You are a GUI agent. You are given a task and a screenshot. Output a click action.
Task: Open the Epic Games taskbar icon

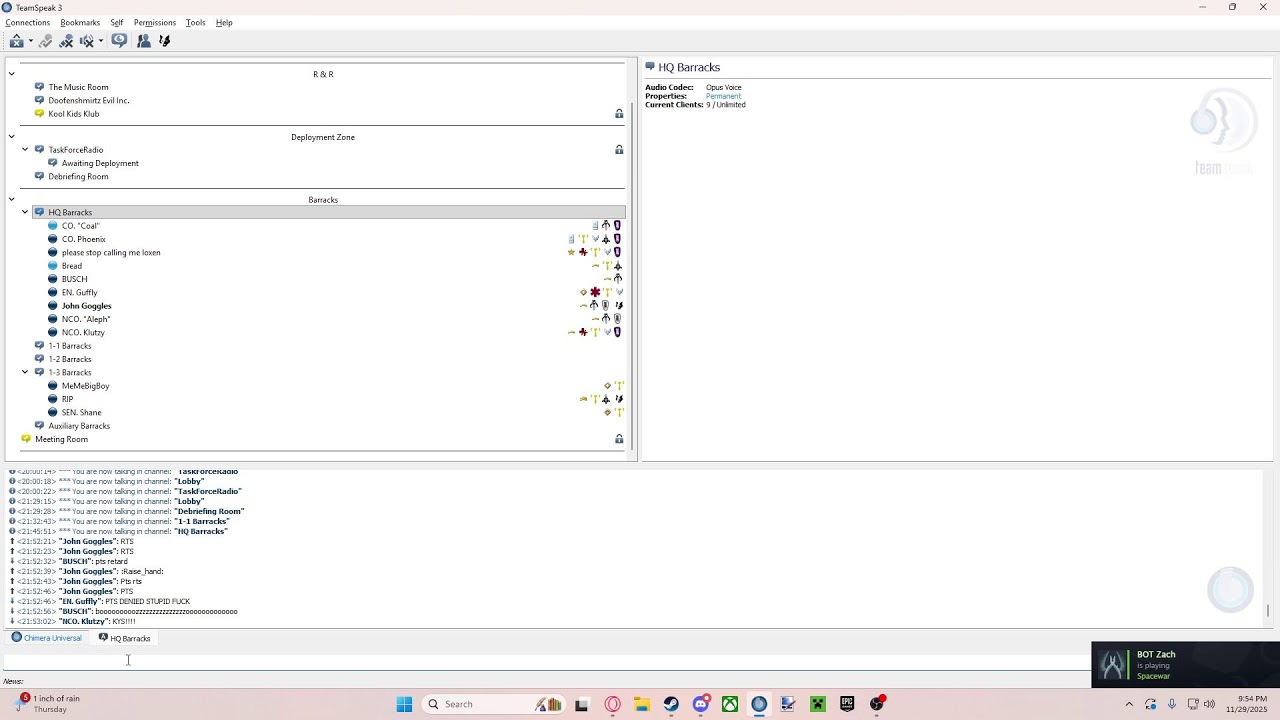(x=847, y=704)
